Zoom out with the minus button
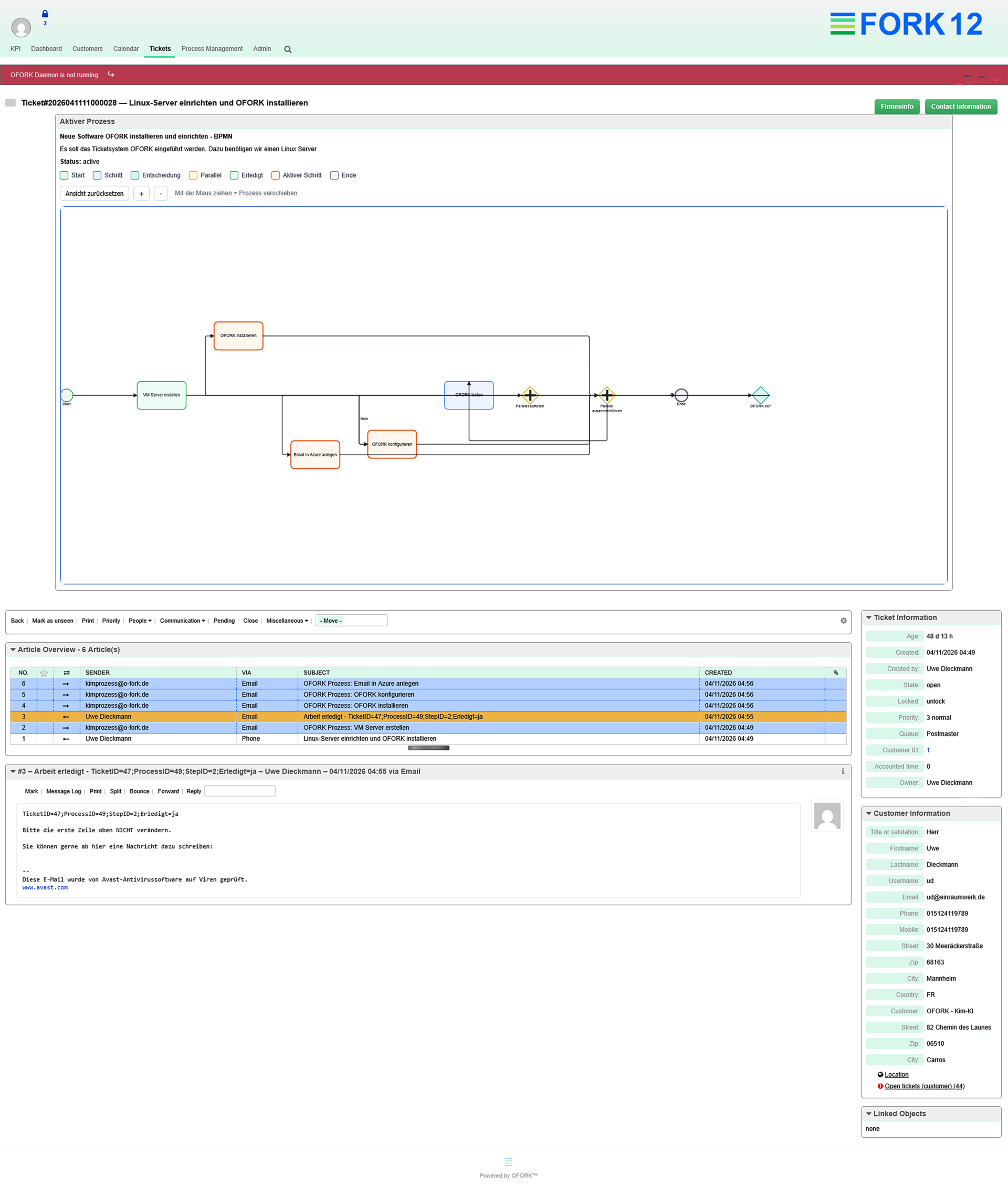 click(161, 194)
